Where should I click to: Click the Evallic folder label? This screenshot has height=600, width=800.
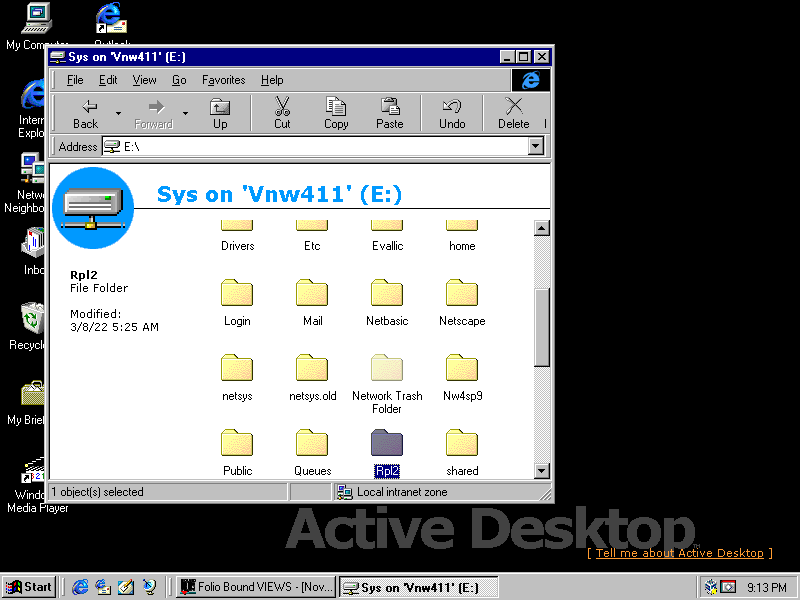tap(388, 246)
